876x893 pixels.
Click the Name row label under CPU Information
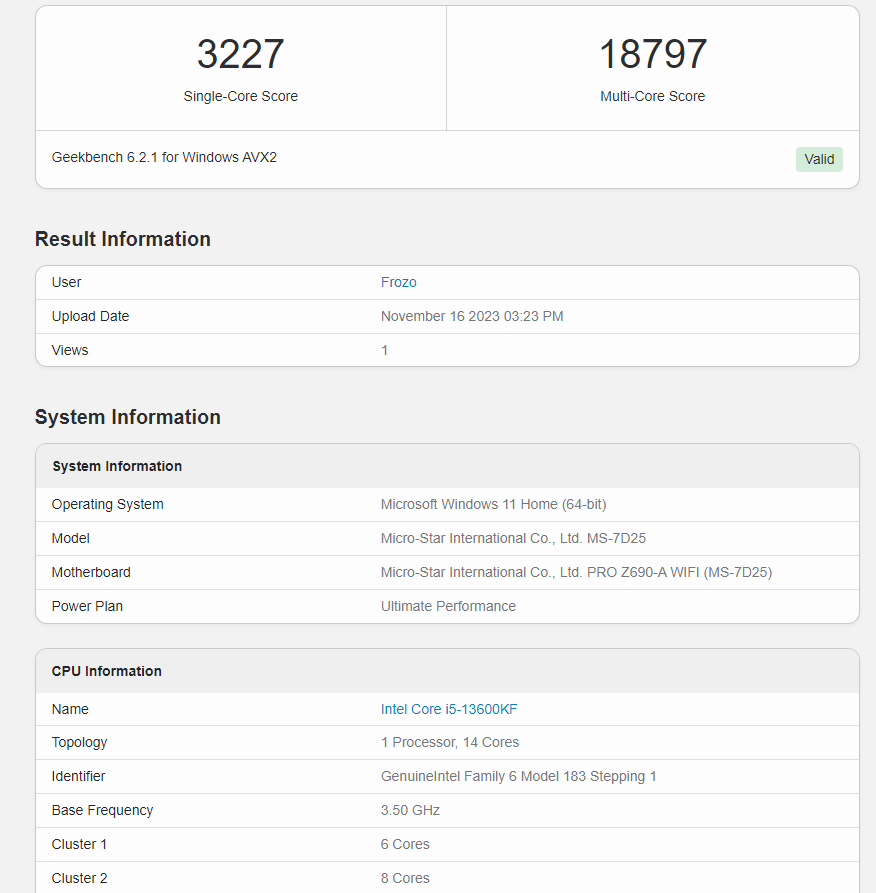[69, 709]
